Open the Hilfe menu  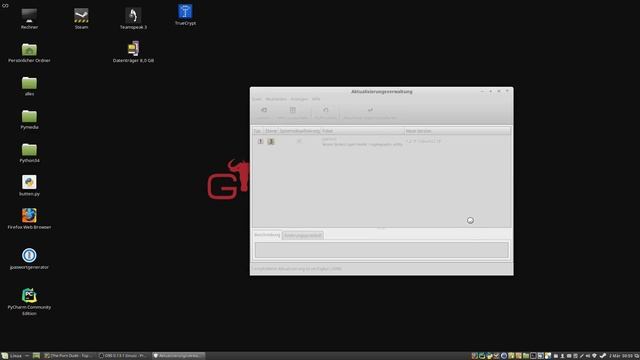tap(316, 99)
